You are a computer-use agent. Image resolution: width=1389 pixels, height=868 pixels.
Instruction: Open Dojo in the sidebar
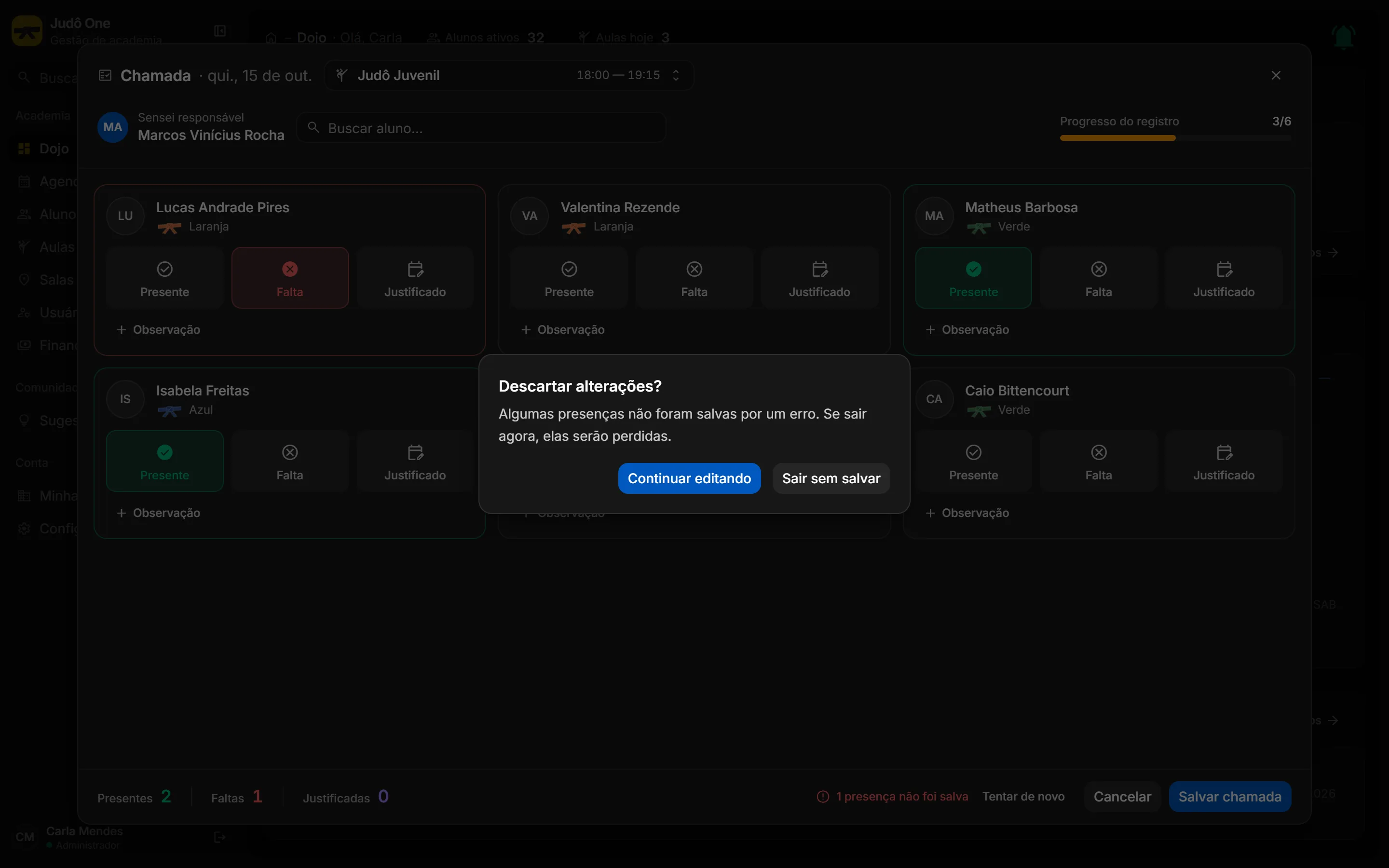coord(43,149)
